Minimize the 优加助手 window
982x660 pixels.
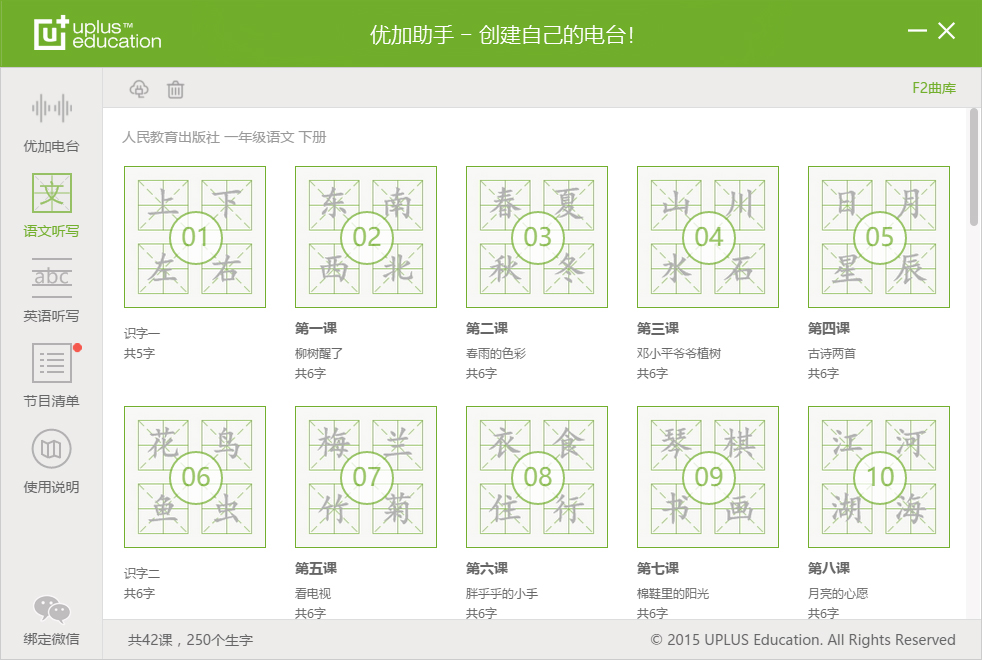(916, 31)
